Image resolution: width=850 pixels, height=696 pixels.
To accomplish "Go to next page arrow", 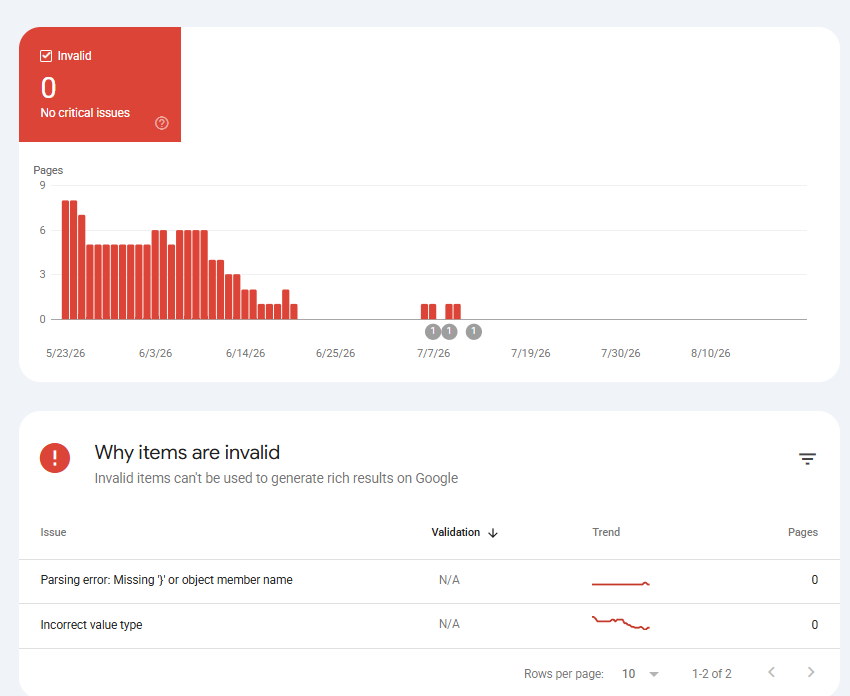I will click(x=811, y=672).
